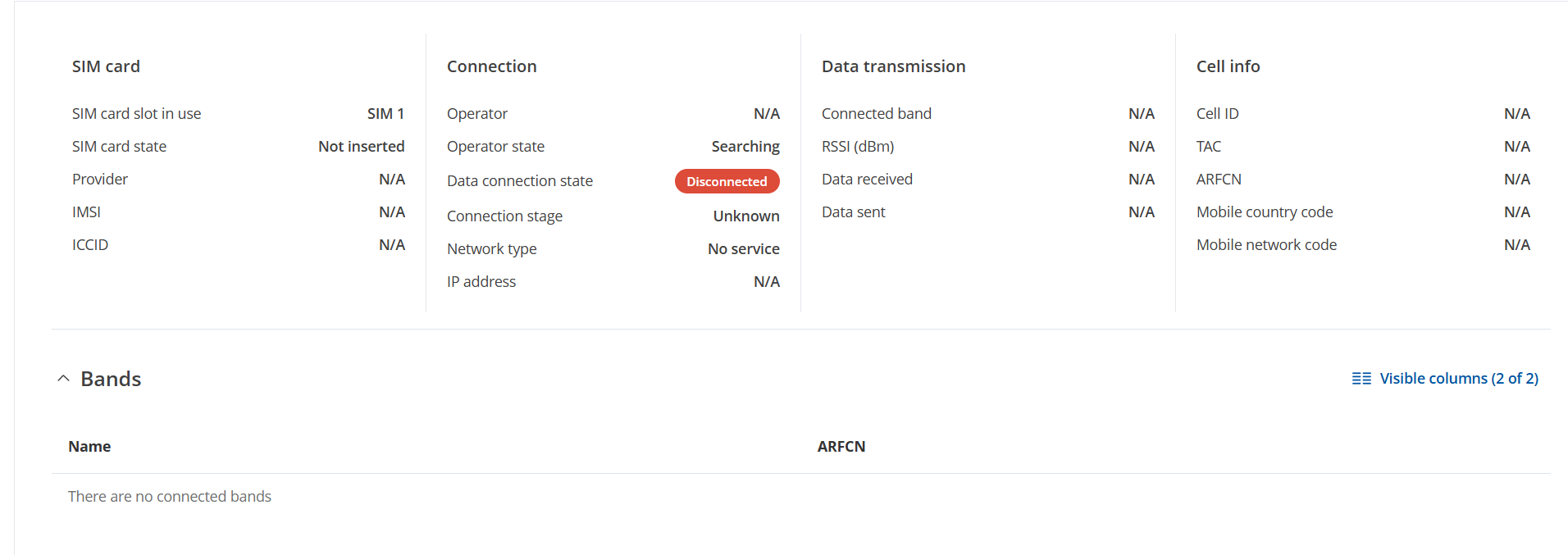The height and width of the screenshot is (555, 1568).
Task: Click the Connection stage Unknown value
Action: 746,216
